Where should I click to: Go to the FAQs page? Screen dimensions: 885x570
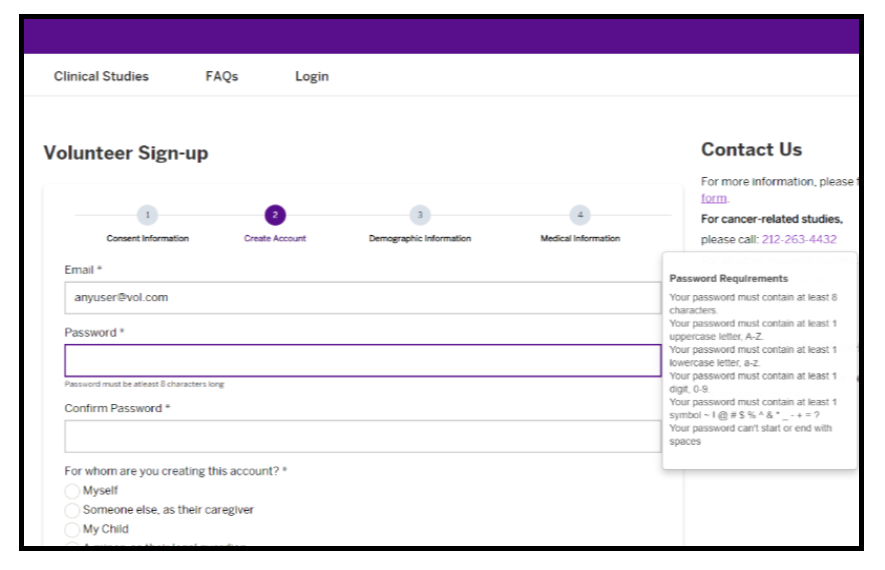[x=222, y=77]
